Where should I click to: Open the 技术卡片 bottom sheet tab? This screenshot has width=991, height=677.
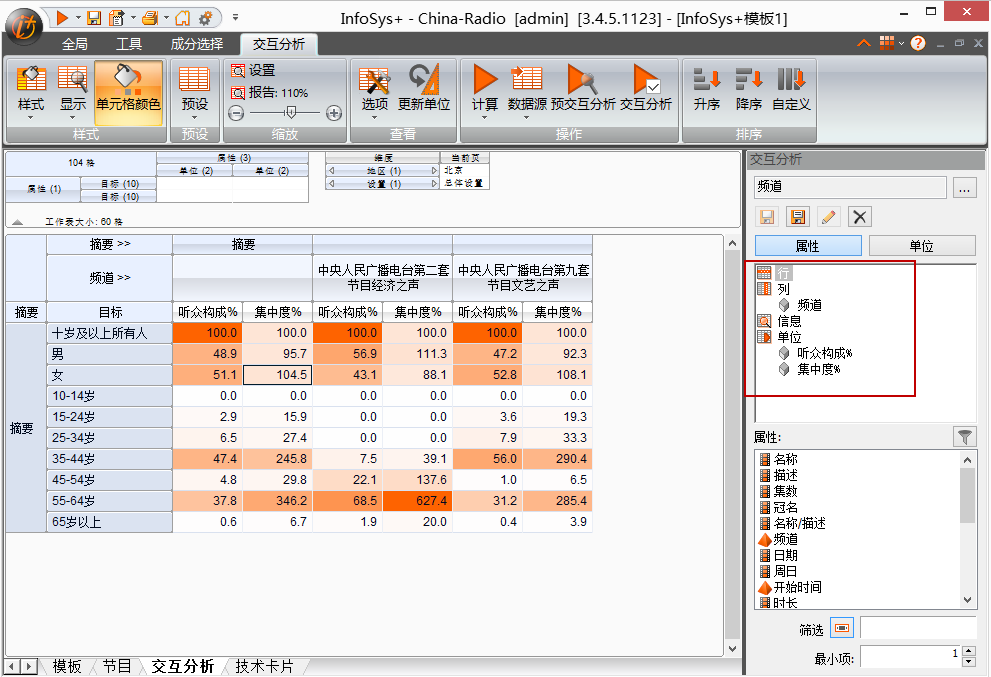click(264, 666)
